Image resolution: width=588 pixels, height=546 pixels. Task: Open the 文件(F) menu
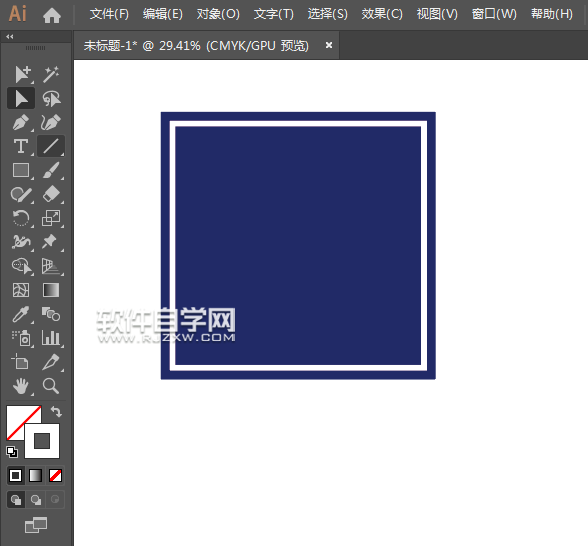[109, 14]
